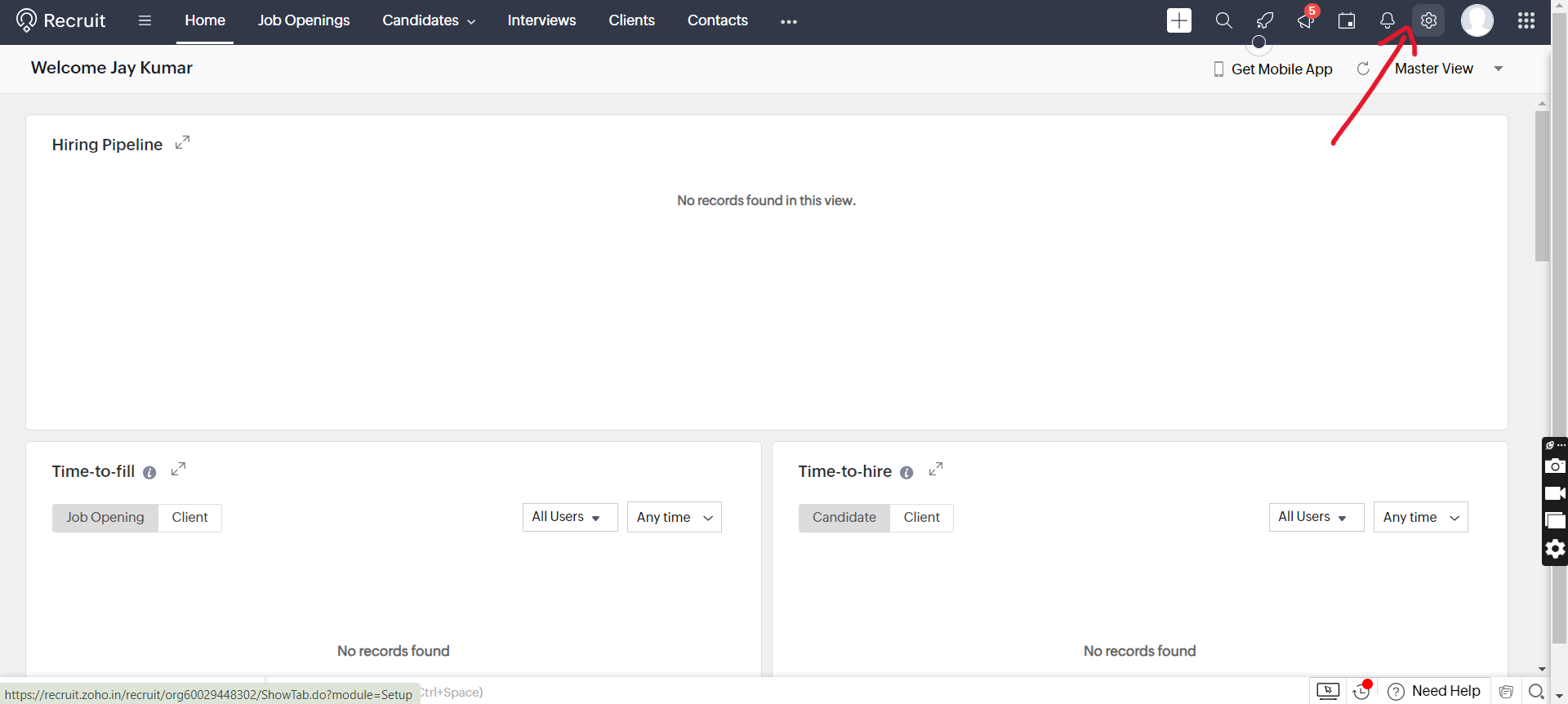Click the Welcome Jay Kumar text
The height and width of the screenshot is (704, 1568).
pyautogui.click(x=112, y=68)
